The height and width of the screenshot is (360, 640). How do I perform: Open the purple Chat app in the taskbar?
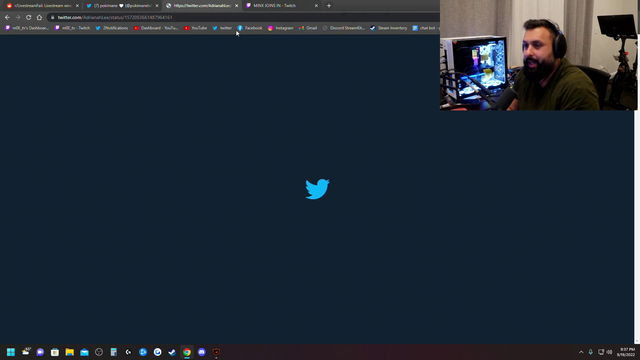pos(40,352)
